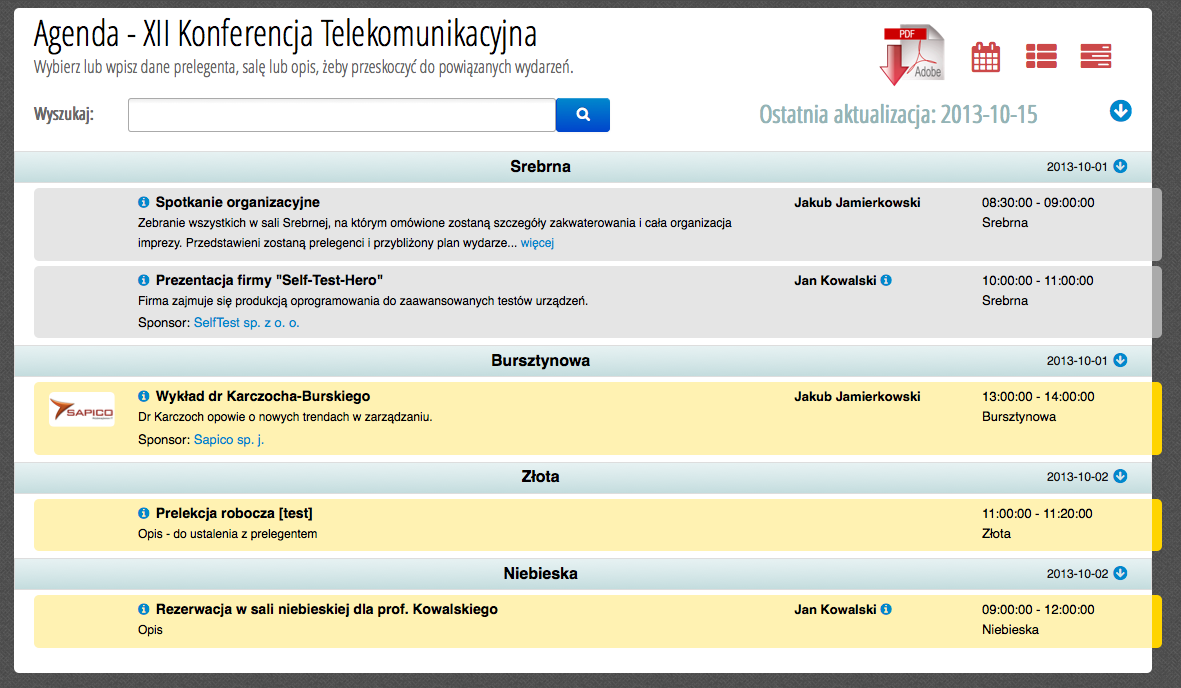Viewport: 1181px width, 688px height.
Task: Click the 'więcej' link
Action: pos(537,243)
